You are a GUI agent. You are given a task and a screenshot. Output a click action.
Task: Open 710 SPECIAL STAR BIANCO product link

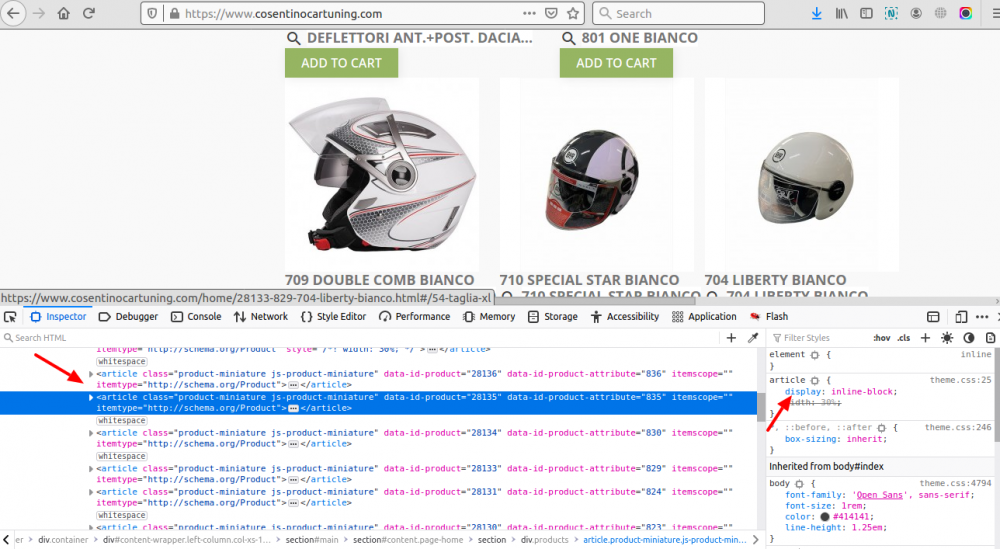tap(589, 280)
